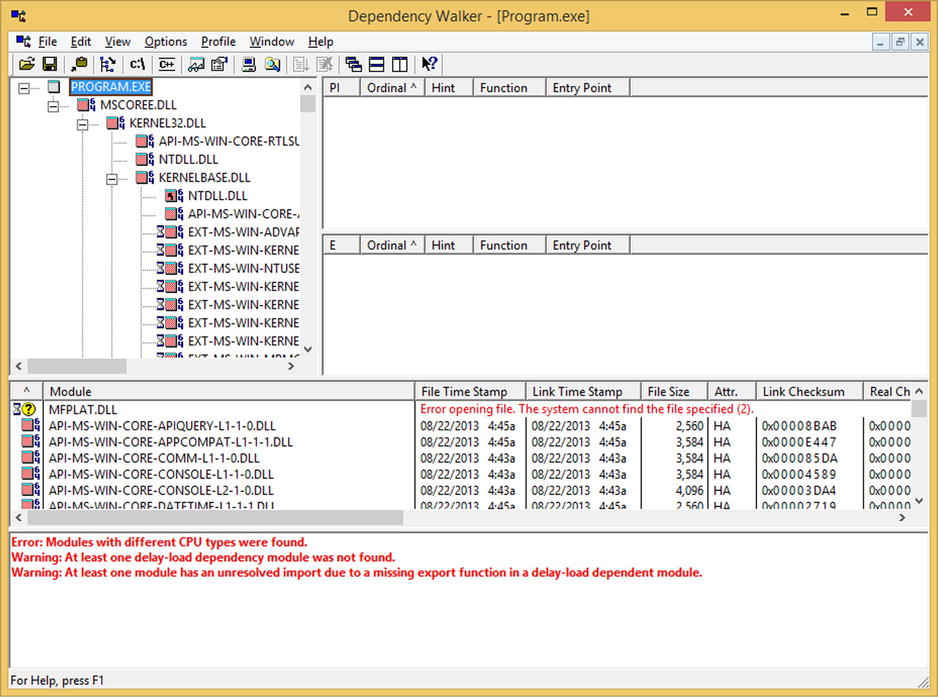
Task: Click the document icon left of File menu
Action: (23, 41)
